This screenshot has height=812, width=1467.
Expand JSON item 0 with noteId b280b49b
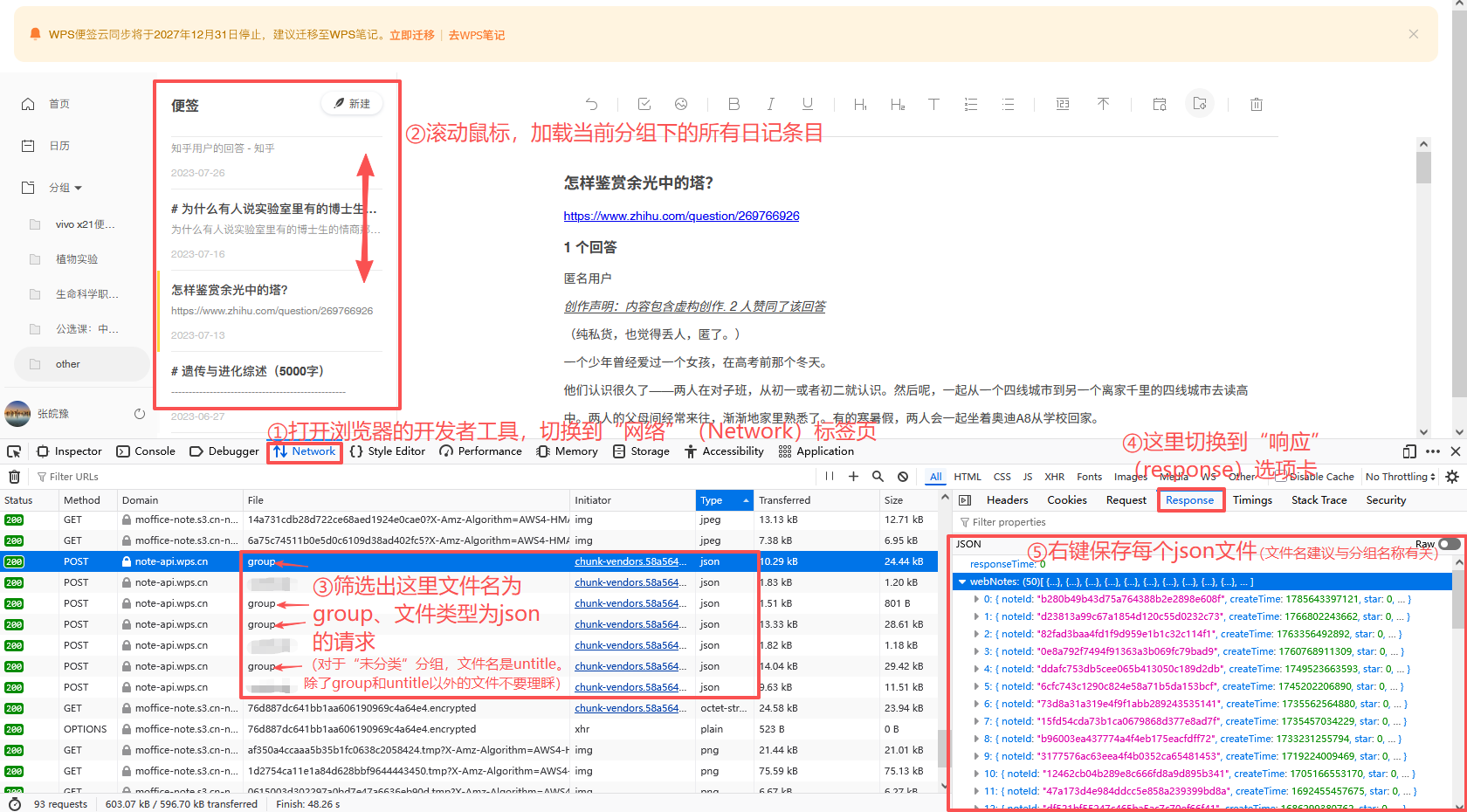click(976, 599)
